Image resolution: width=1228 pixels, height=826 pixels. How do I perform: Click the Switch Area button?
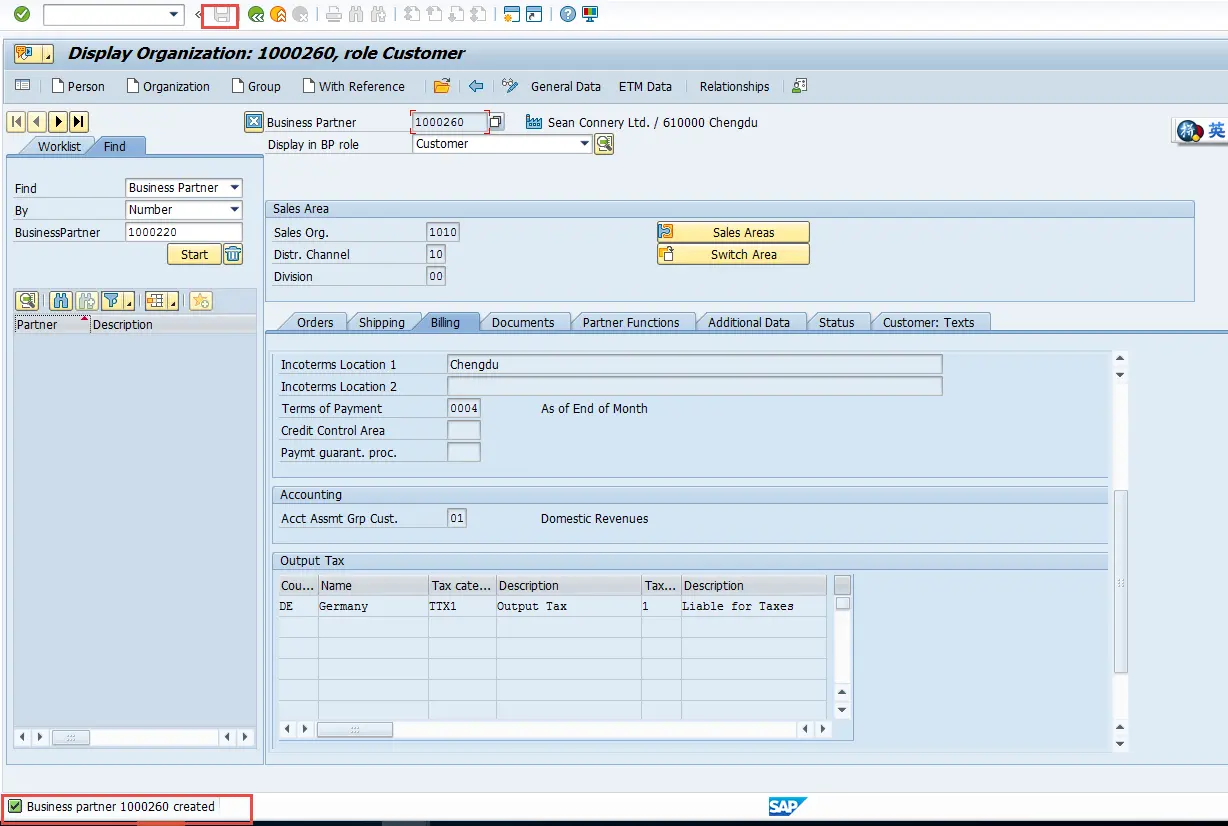pyautogui.click(x=733, y=254)
